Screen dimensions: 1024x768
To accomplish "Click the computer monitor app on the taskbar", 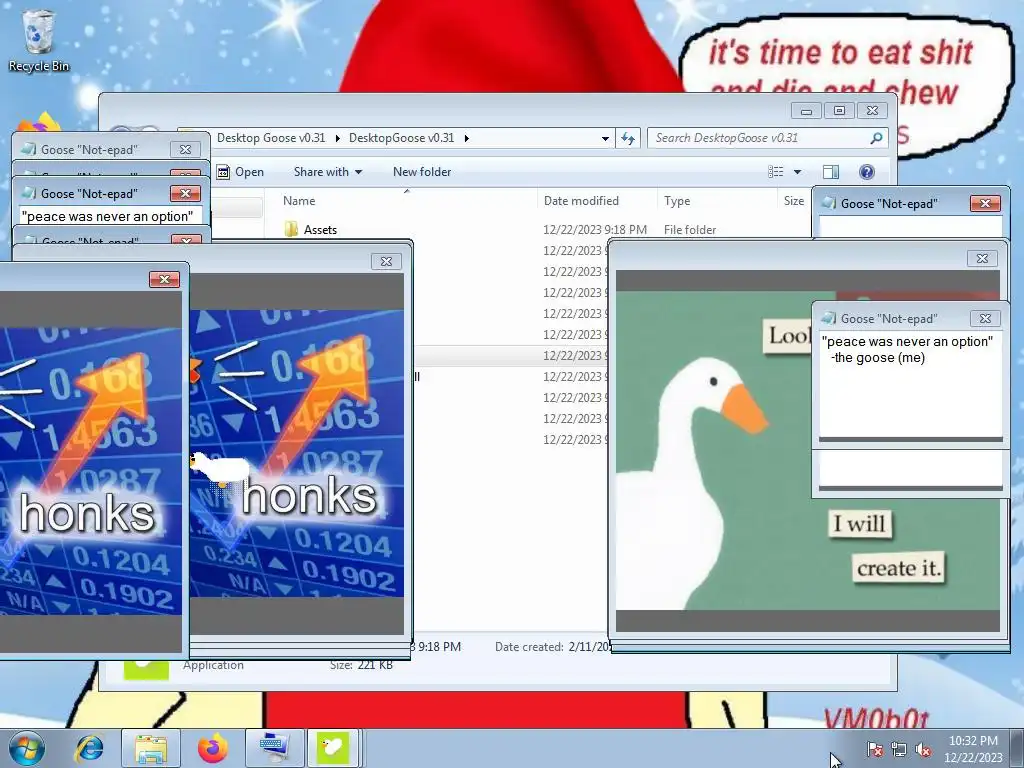I will 272,748.
